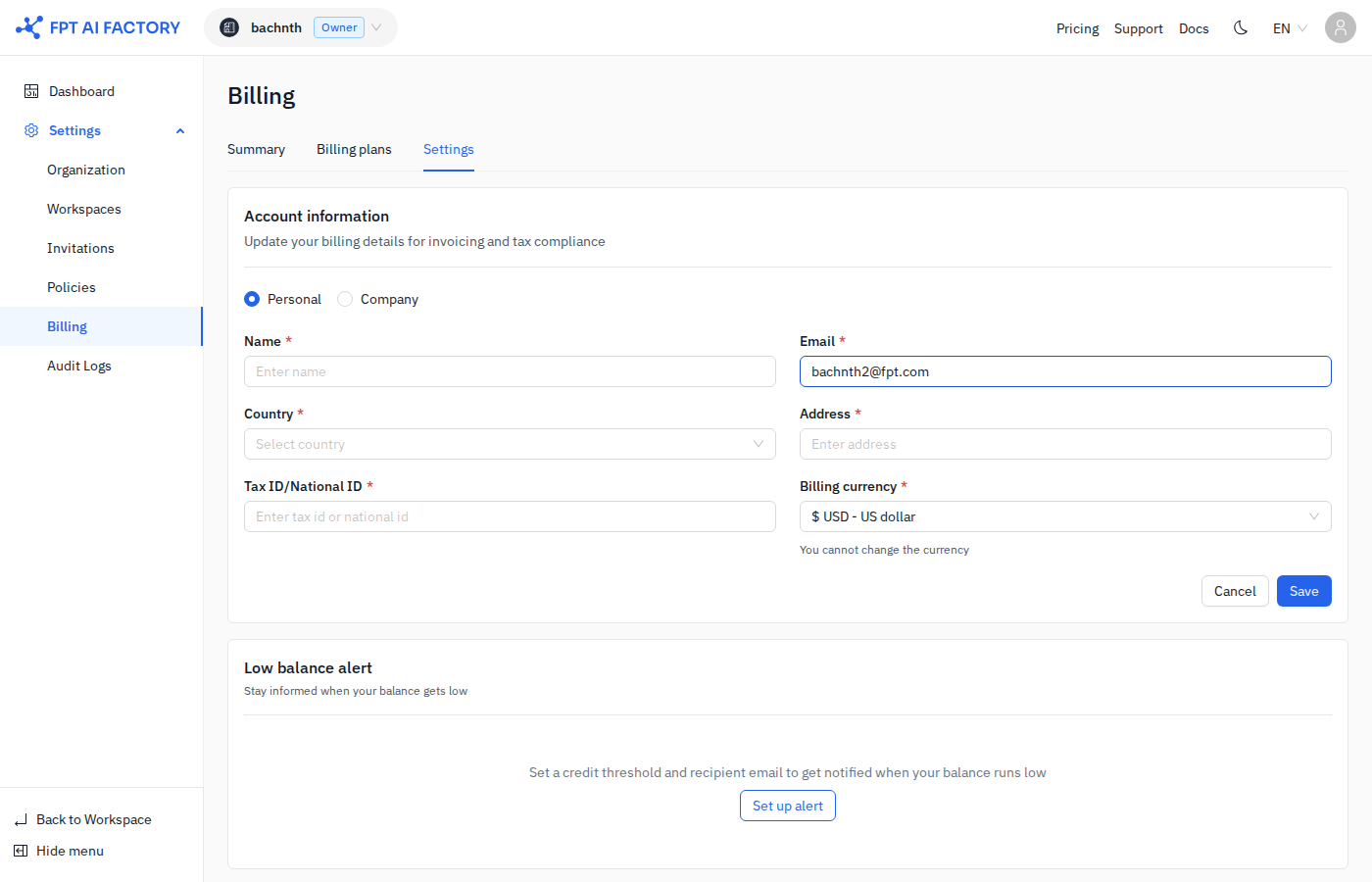
Task: Click the 'You cannot change the currency' note
Action: (x=884, y=550)
